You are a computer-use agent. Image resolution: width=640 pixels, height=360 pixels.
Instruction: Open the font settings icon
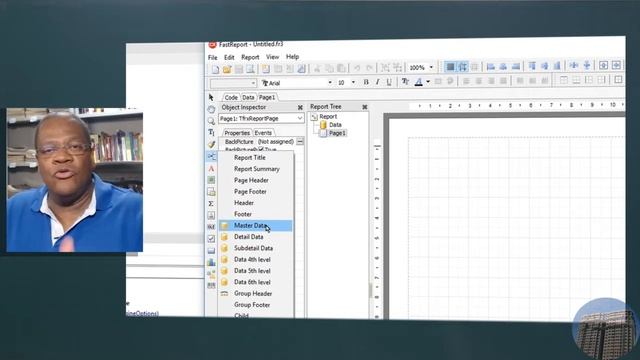[x=405, y=82]
